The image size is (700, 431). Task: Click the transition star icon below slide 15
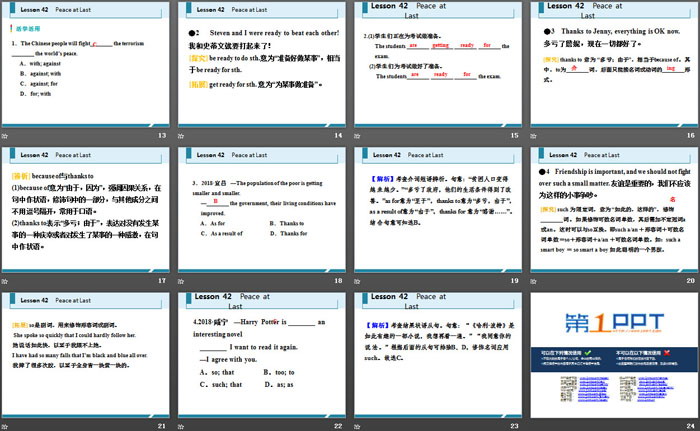tap(357, 135)
